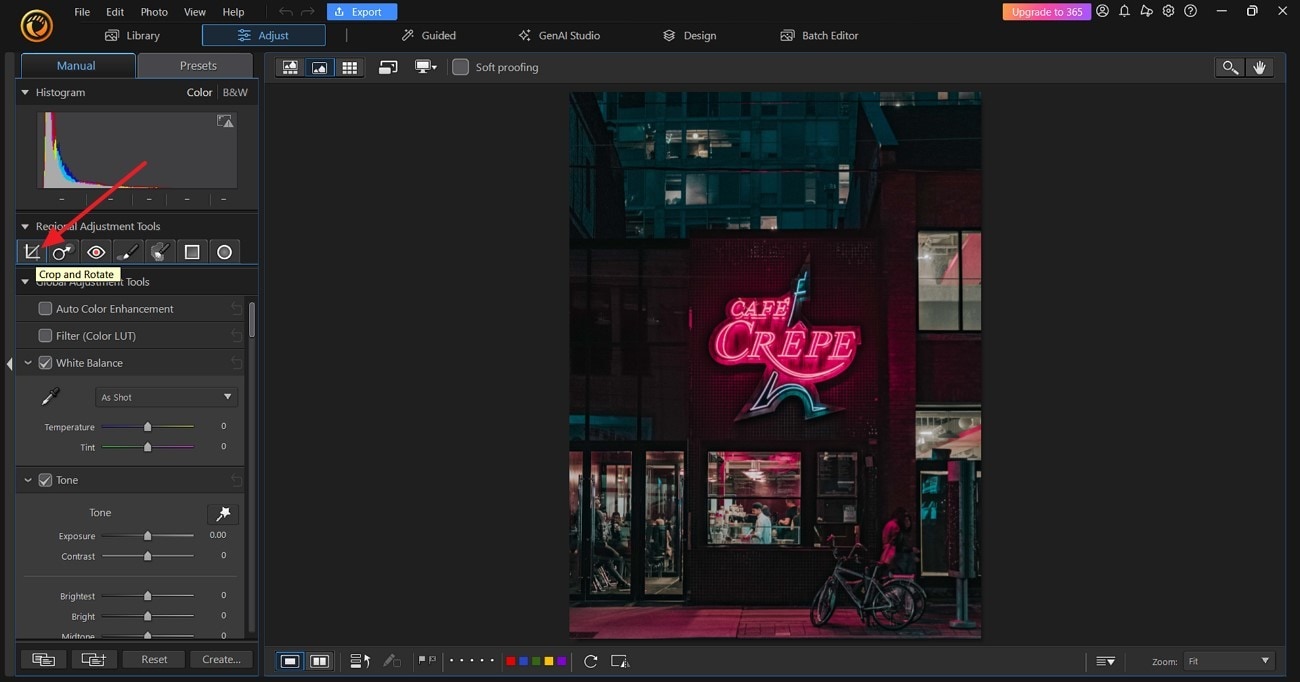Open the Zoom Fit dropdown
Viewport: 1300px width, 682px height.
(1229, 661)
